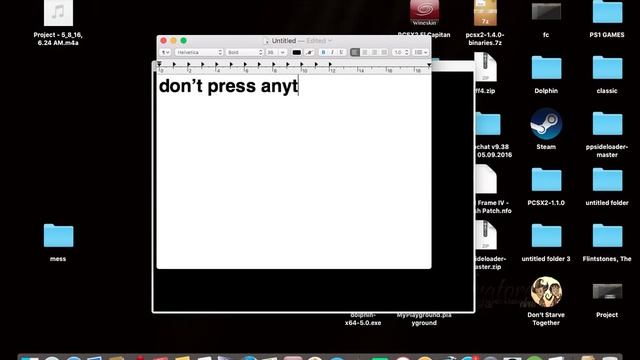Select the mess folder on the desktop
Screen dimensions: 640x360
pos(58,236)
